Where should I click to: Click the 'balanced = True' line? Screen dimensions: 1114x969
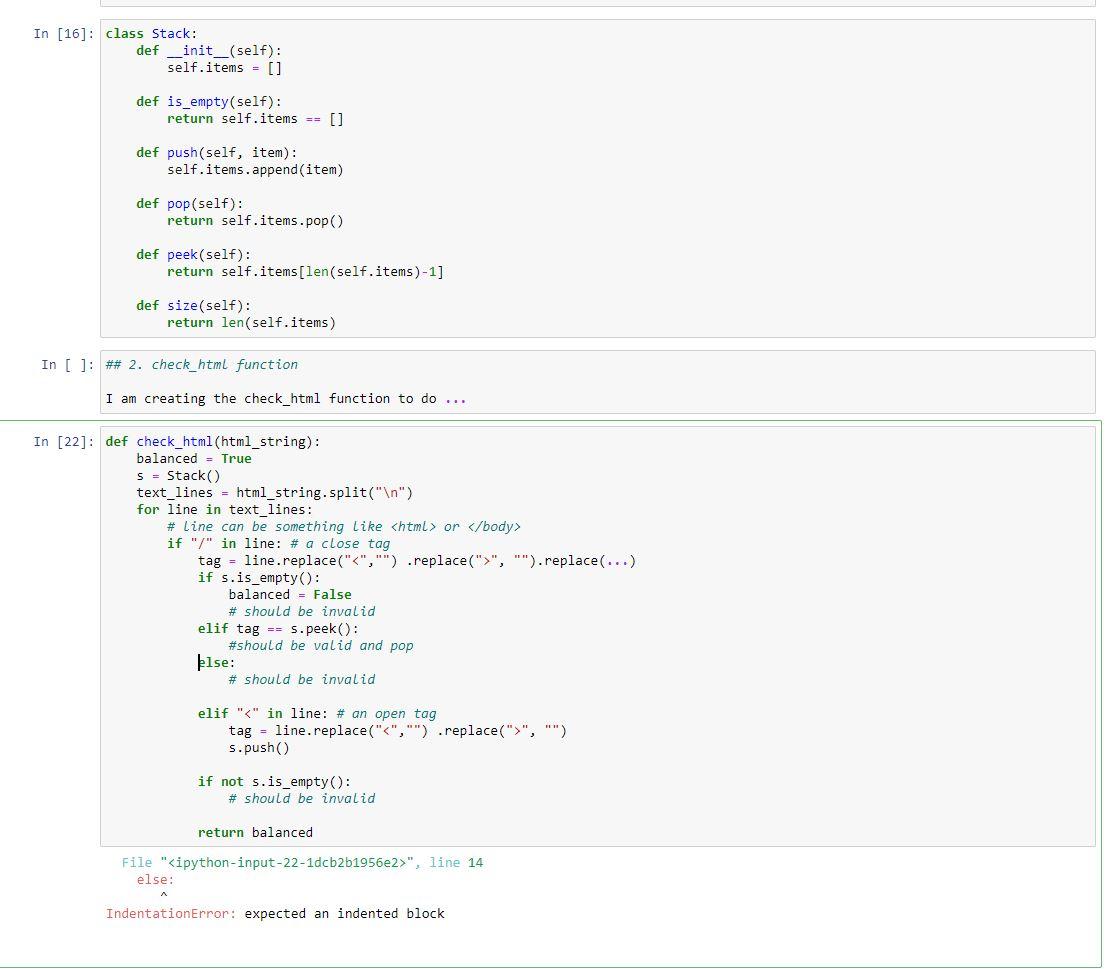point(194,458)
